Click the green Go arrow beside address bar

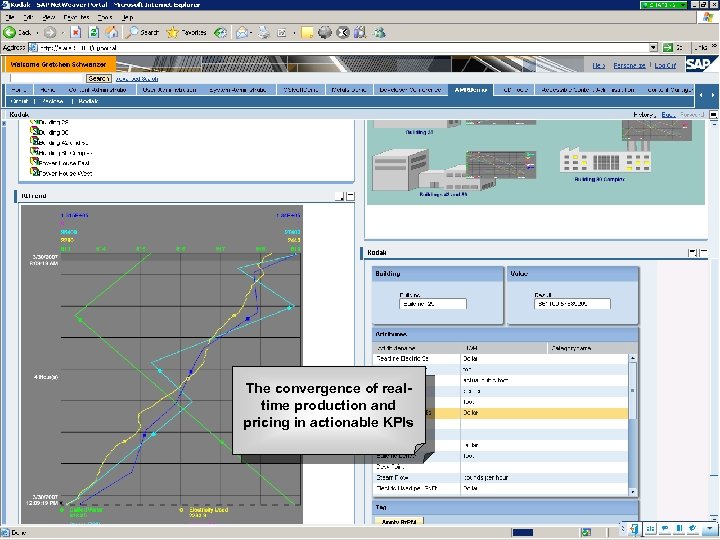(x=668, y=47)
